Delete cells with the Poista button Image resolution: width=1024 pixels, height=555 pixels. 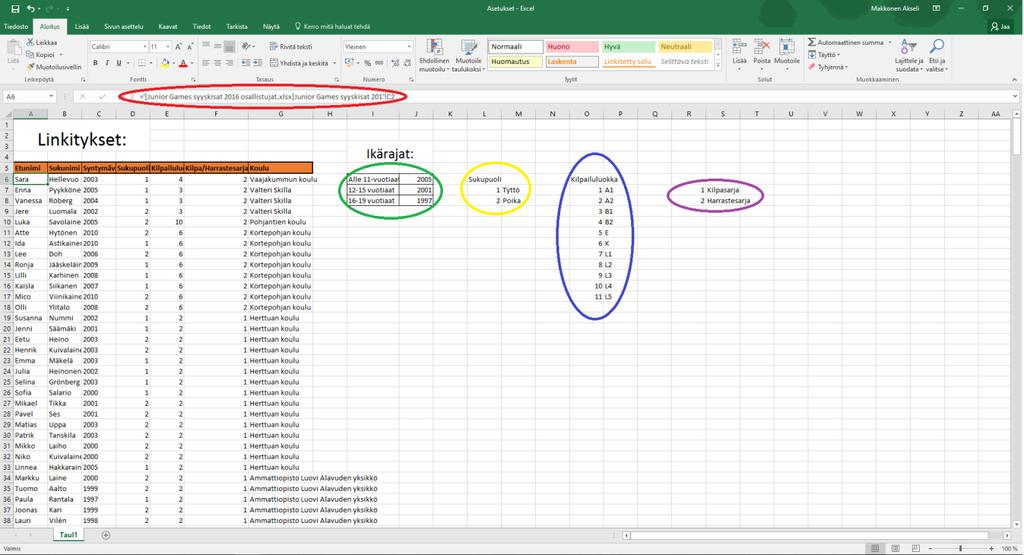pos(762,52)
